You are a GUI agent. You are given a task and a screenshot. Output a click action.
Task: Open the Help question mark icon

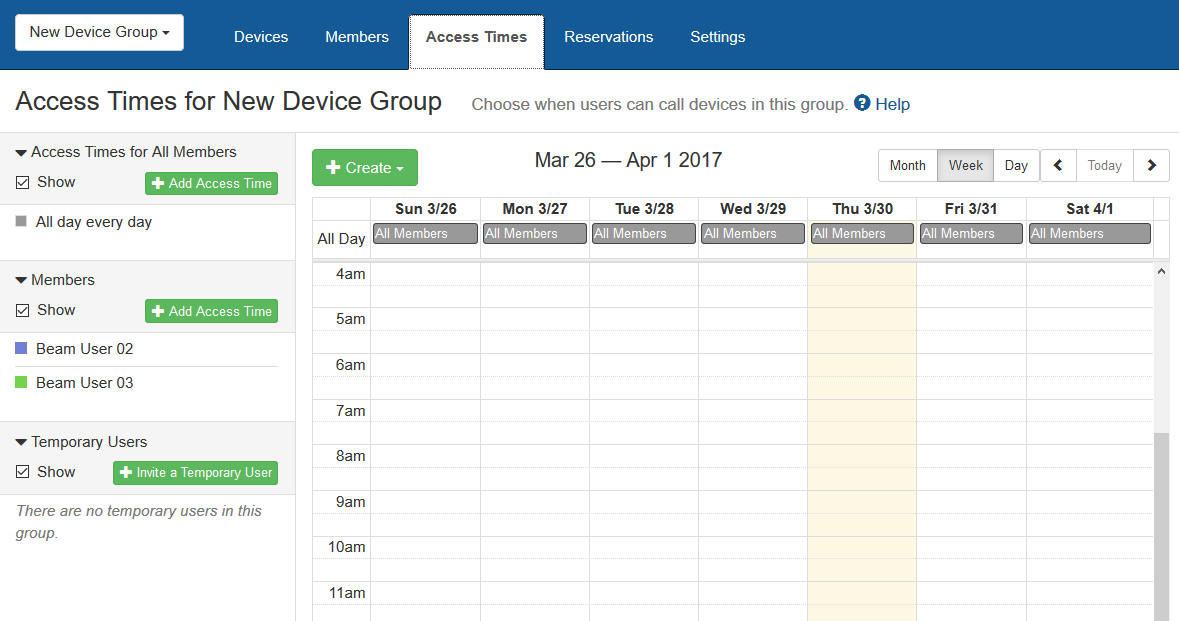862,103
